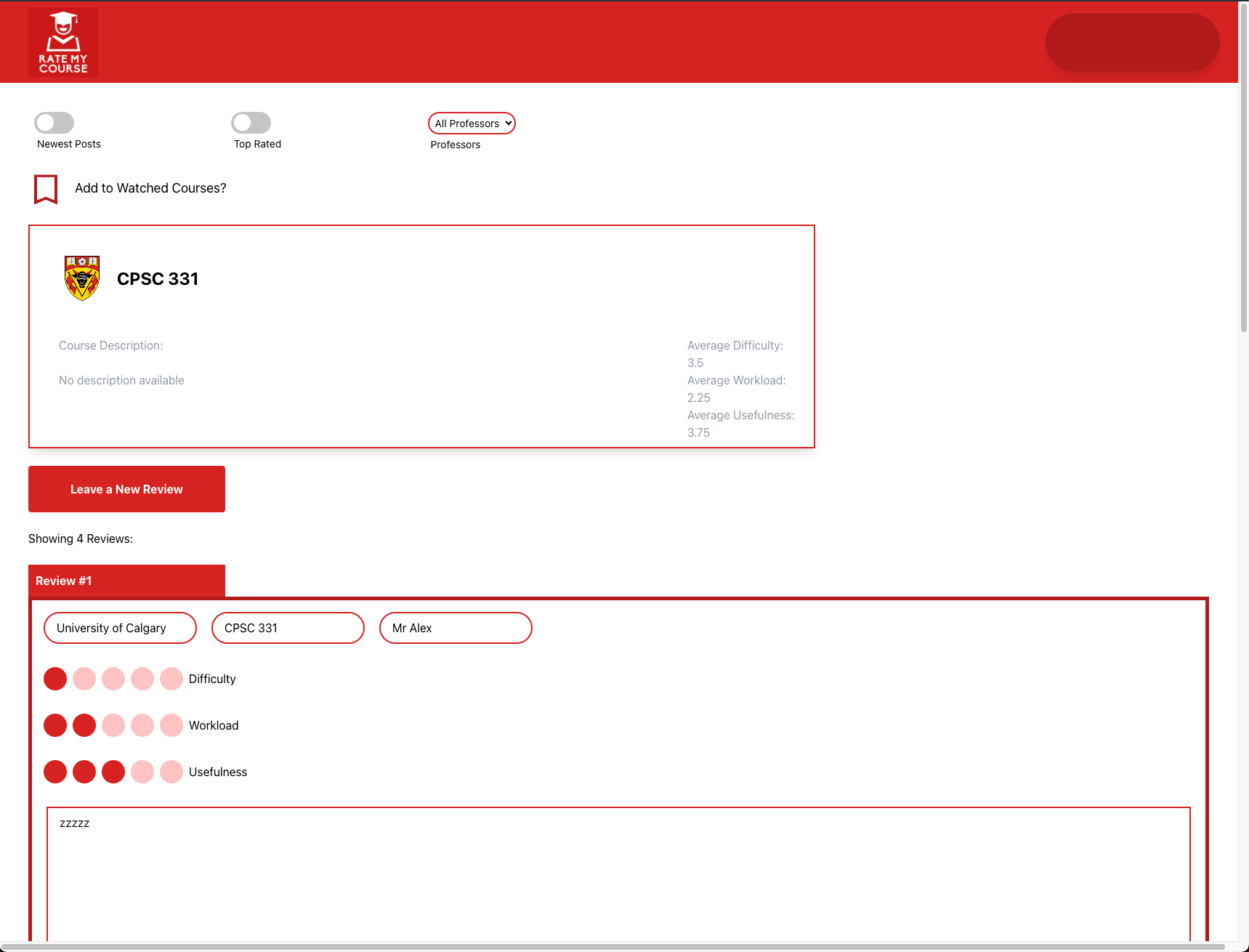Viewport: 1249px width, 952px height.
Task: Click the first Difficulty rating circle
Action: coord(55,679)
